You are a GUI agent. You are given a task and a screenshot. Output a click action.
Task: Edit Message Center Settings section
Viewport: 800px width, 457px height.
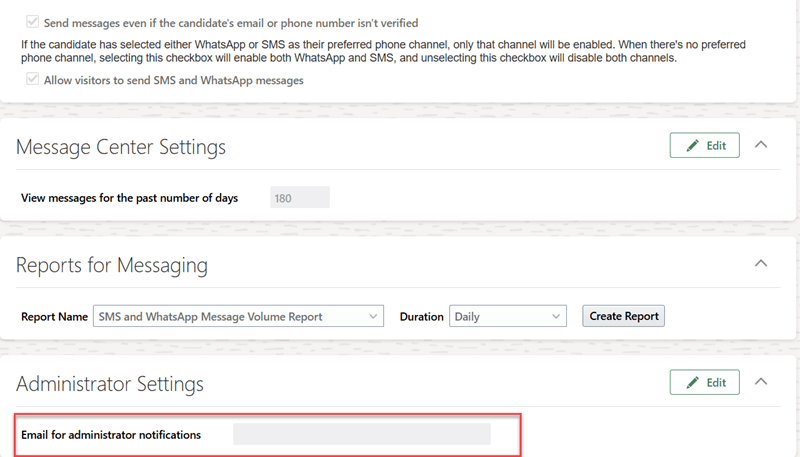705,145
